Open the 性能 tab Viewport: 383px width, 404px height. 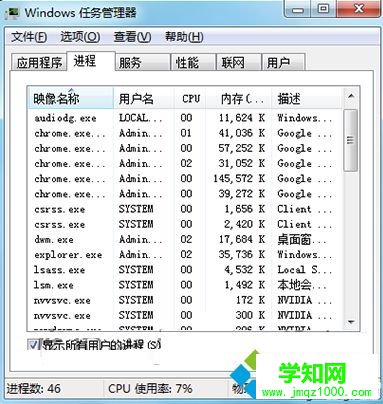[193, 62]
